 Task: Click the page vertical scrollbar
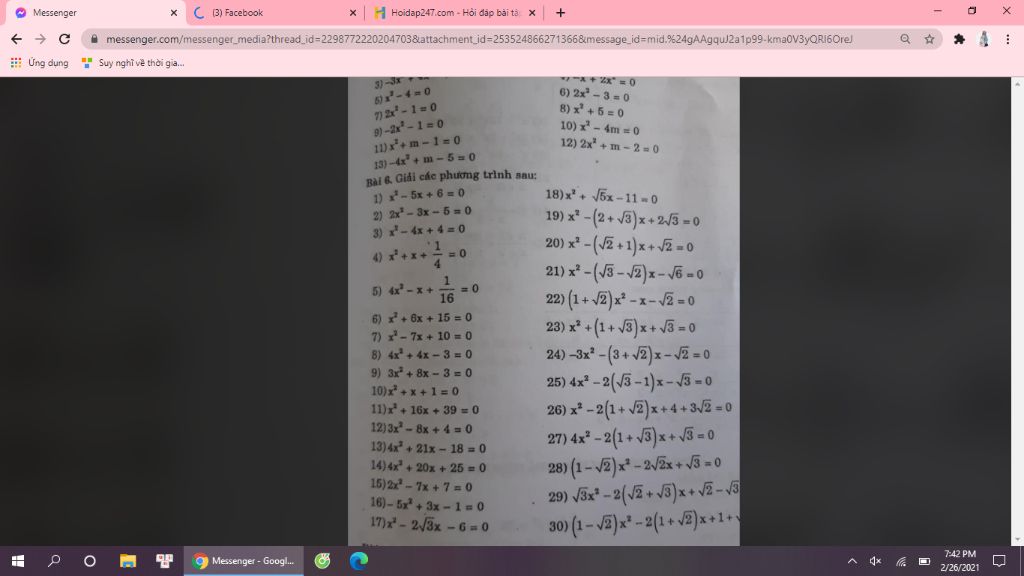[x=1017, y=311]
